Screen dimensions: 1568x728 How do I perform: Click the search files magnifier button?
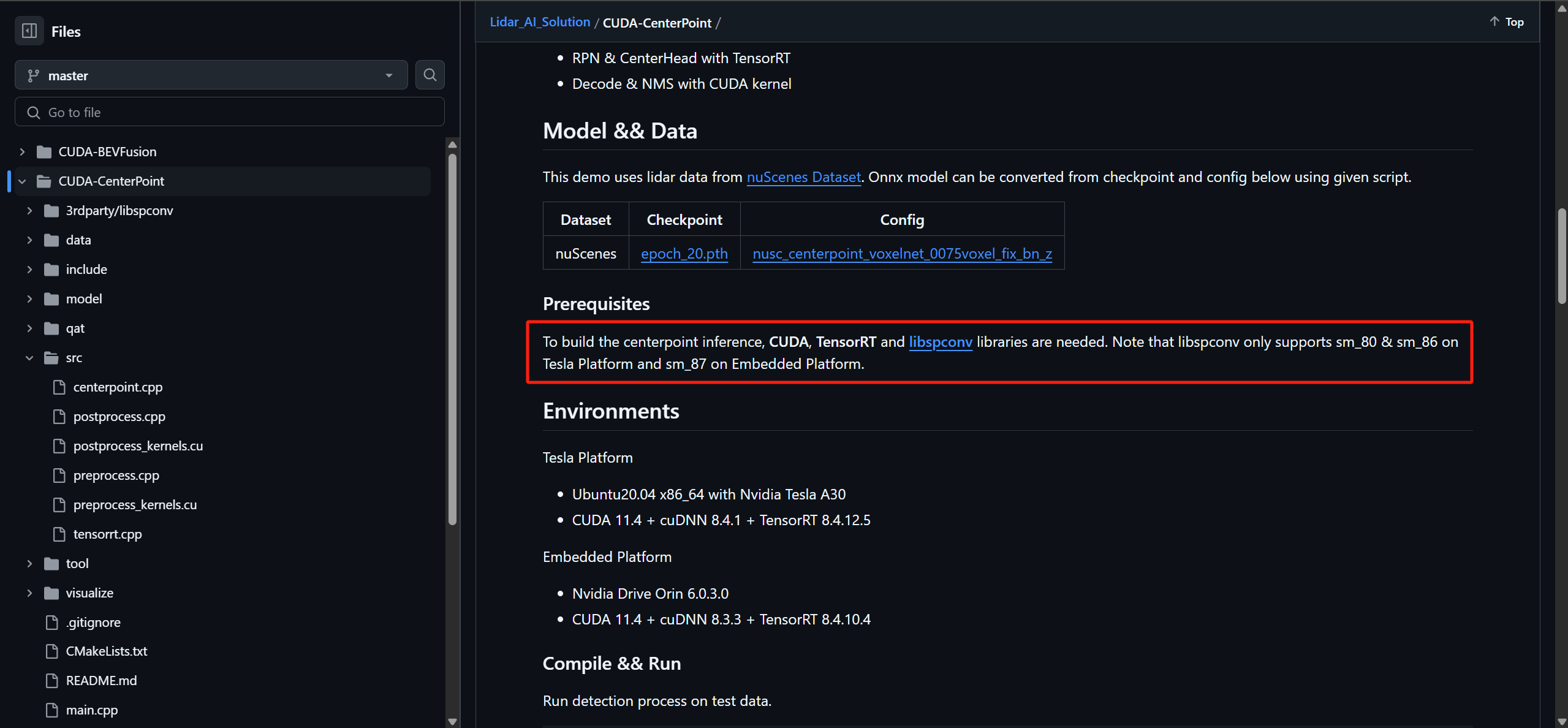click(430, 75)
